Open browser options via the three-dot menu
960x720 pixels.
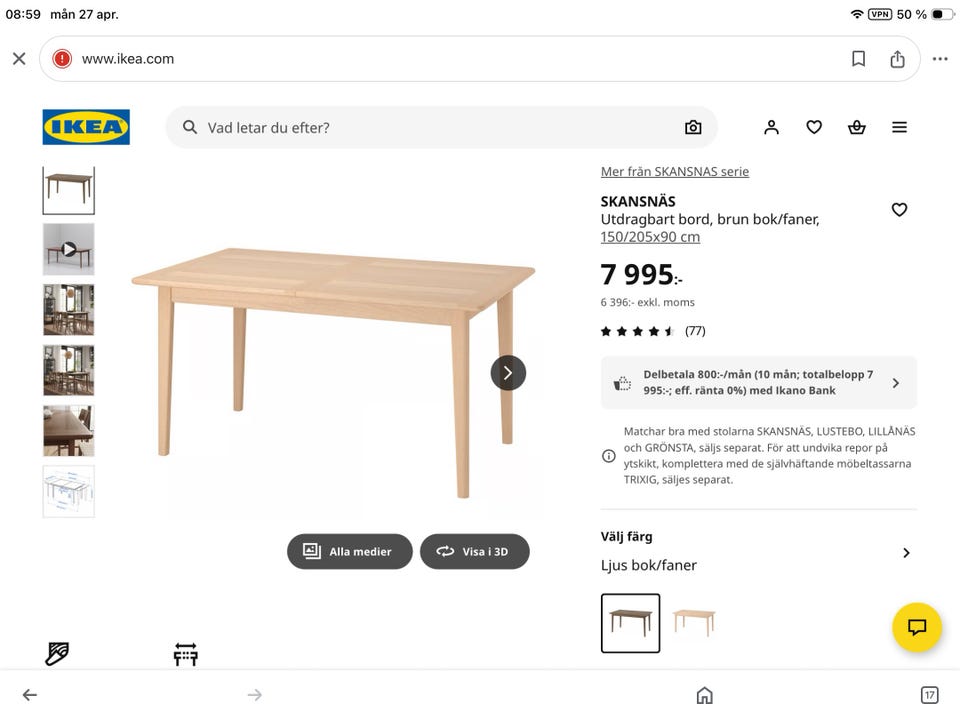[x=939, y=58]
